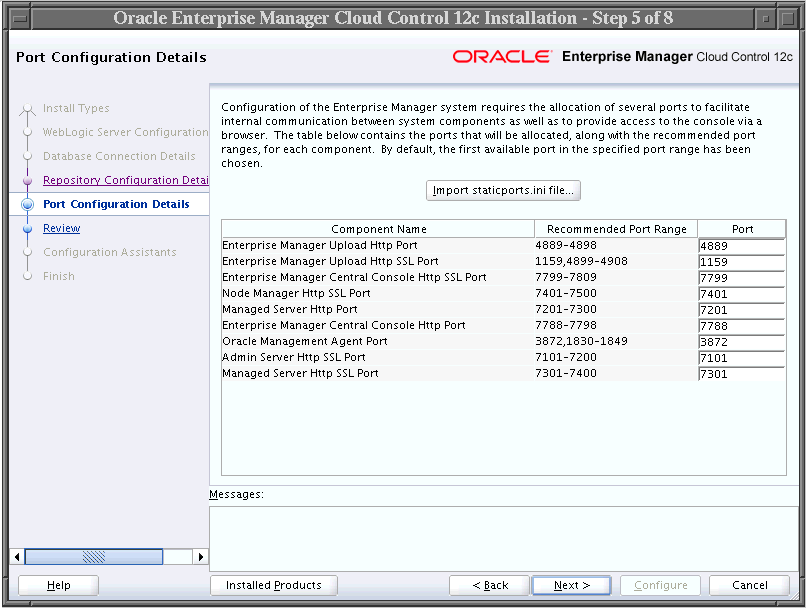Click the sidebar scroll left arrow

17,557
